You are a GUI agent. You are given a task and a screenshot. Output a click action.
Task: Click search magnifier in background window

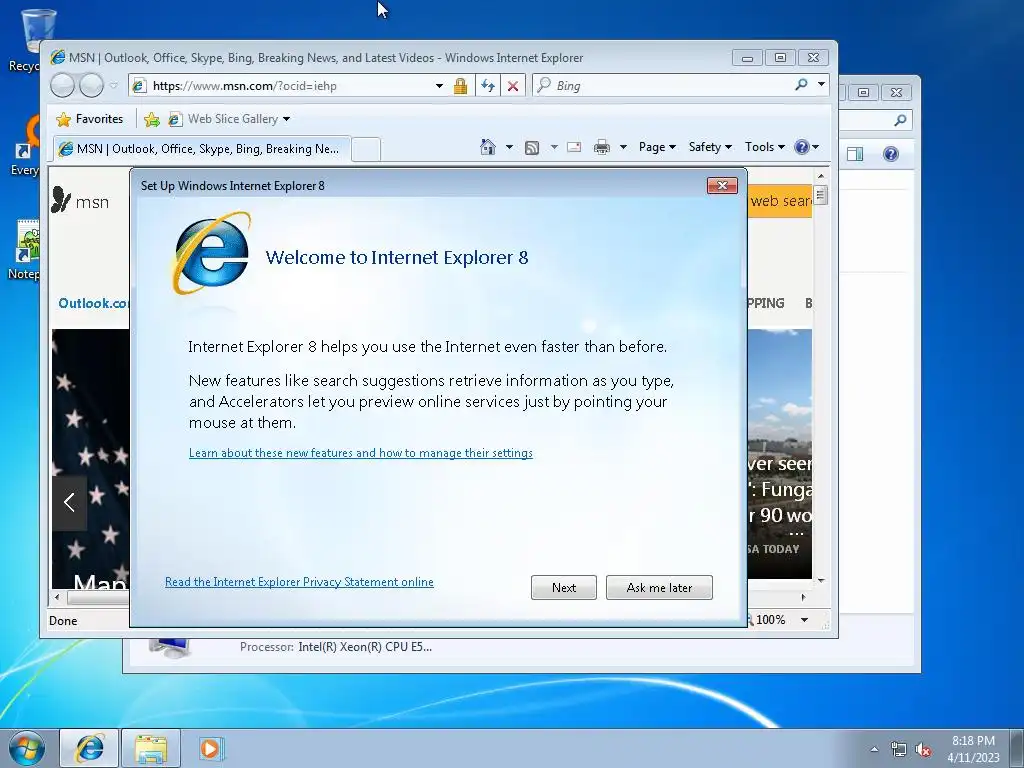click(x=900, y=120)
